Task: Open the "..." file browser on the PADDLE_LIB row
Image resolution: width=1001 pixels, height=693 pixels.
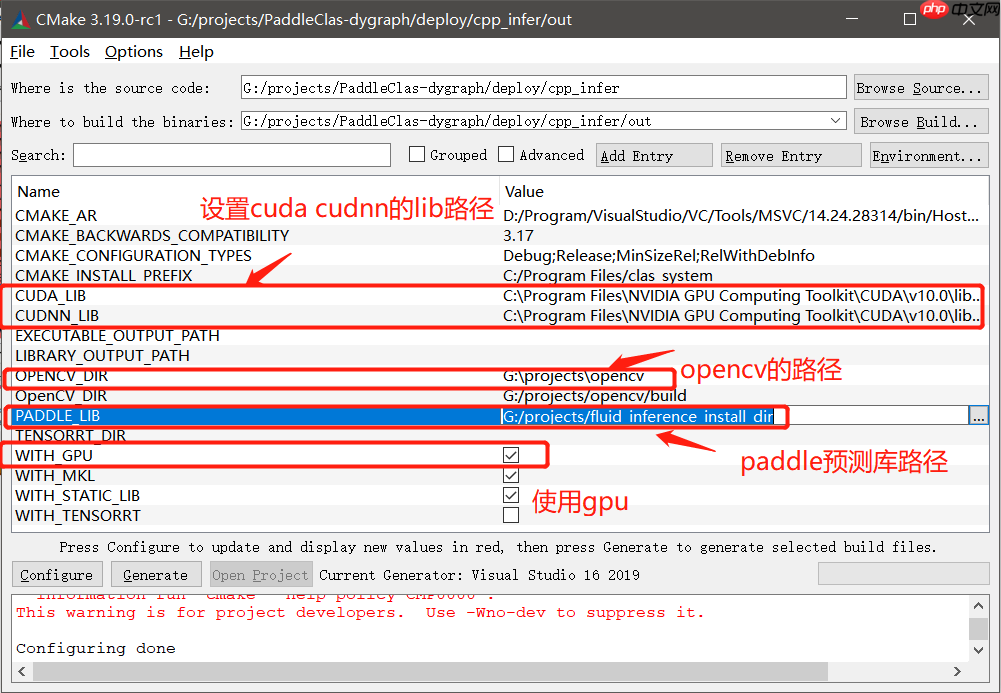Action: point(979,415)
